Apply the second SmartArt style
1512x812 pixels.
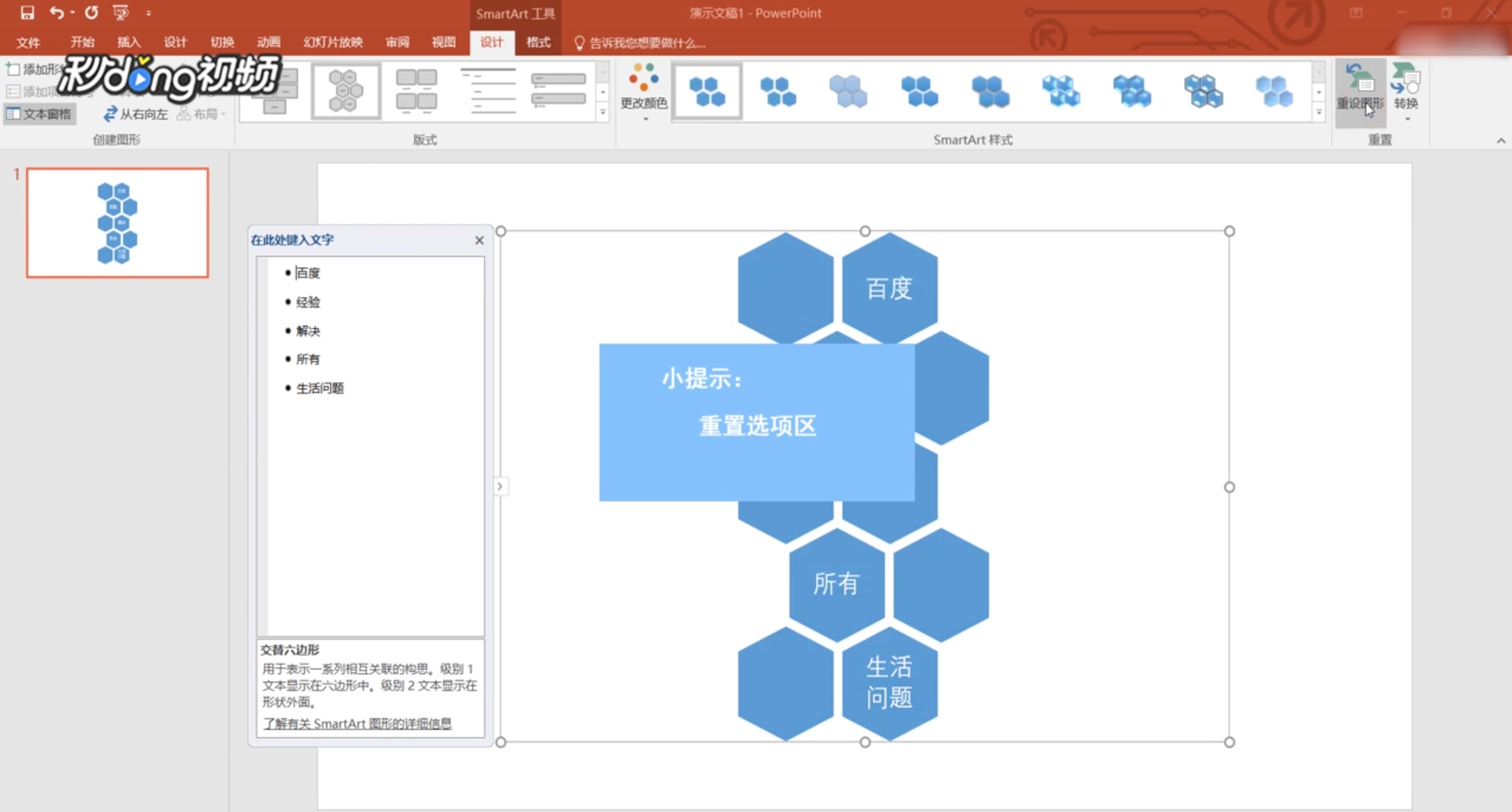coord(778,91)
